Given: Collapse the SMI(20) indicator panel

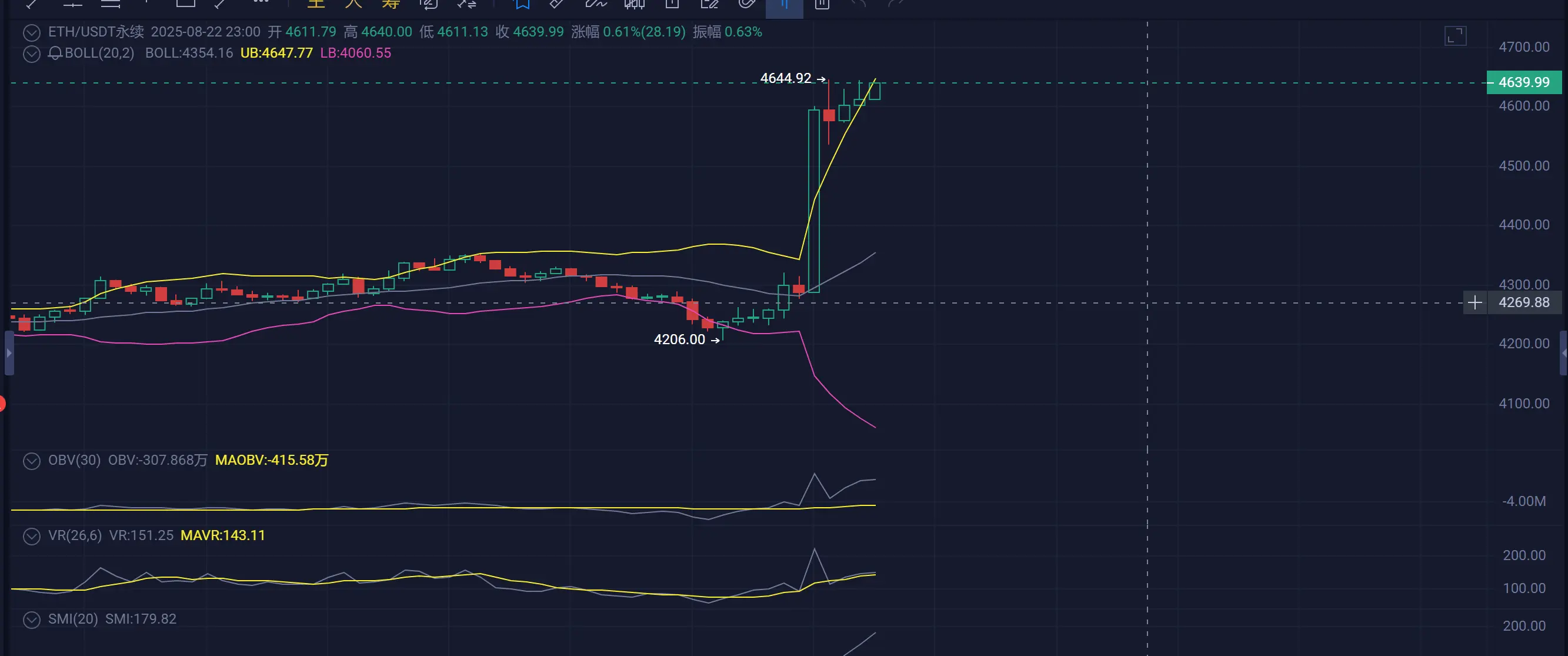Looking at the screenshot, I should point(32,620).
